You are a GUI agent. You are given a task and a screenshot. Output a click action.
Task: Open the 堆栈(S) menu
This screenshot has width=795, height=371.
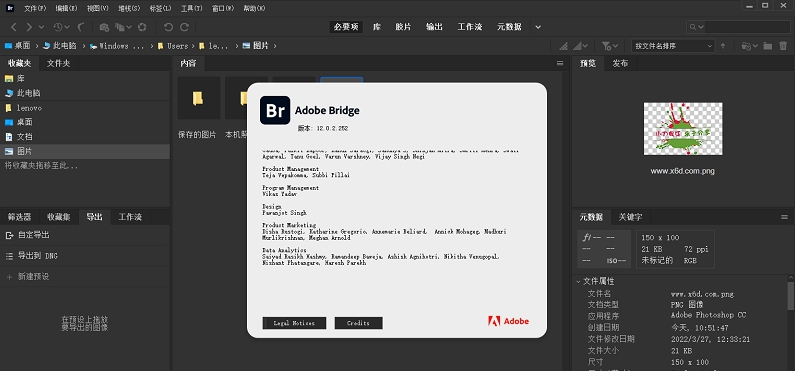tap(129, 8)
